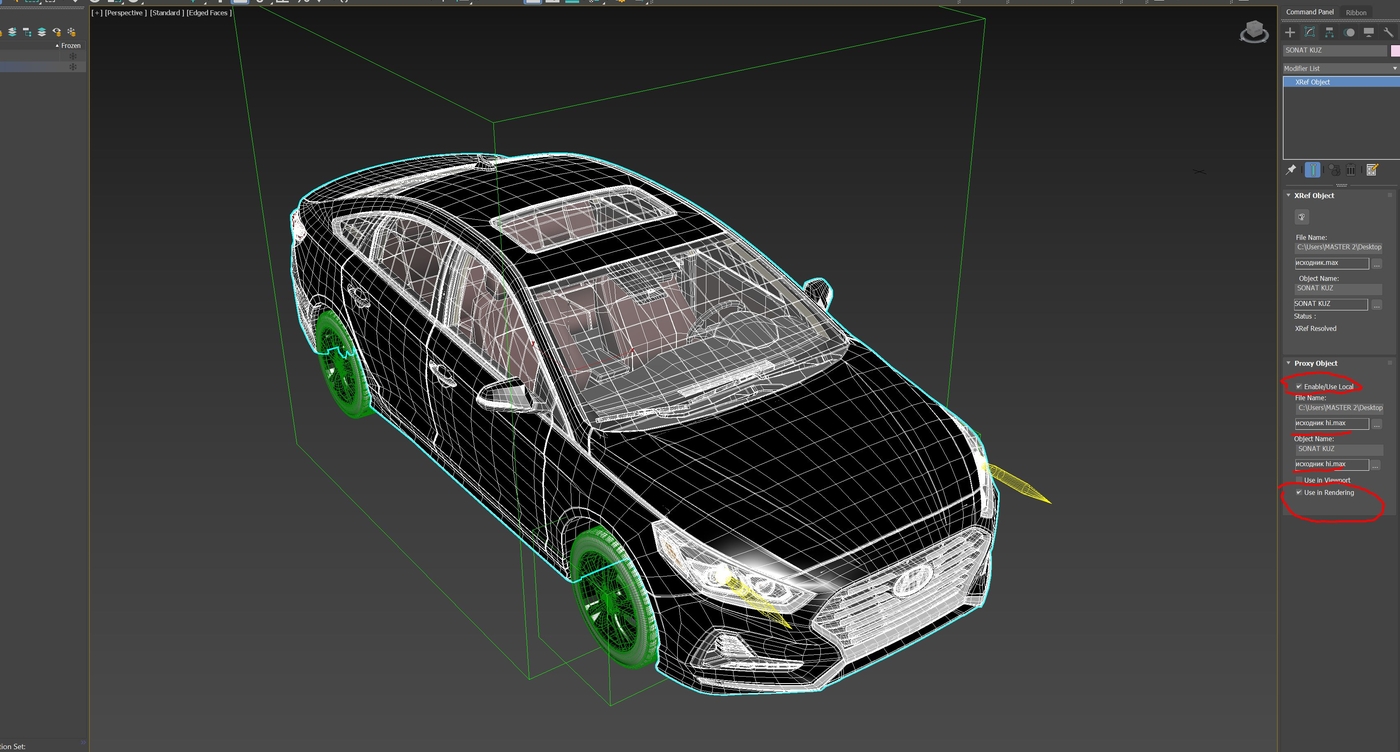Toggle the Enable/Use Local checkbox
The width and height of the screenshot is (1400, 752).
coord(1299,386)
